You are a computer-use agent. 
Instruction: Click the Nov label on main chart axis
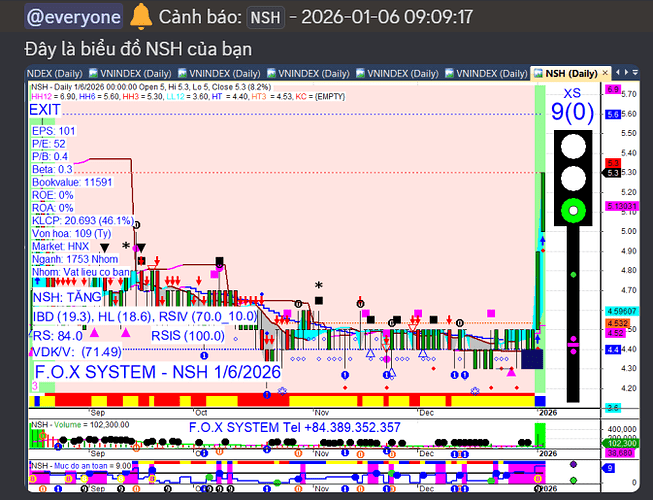click(x=322, y=413)
